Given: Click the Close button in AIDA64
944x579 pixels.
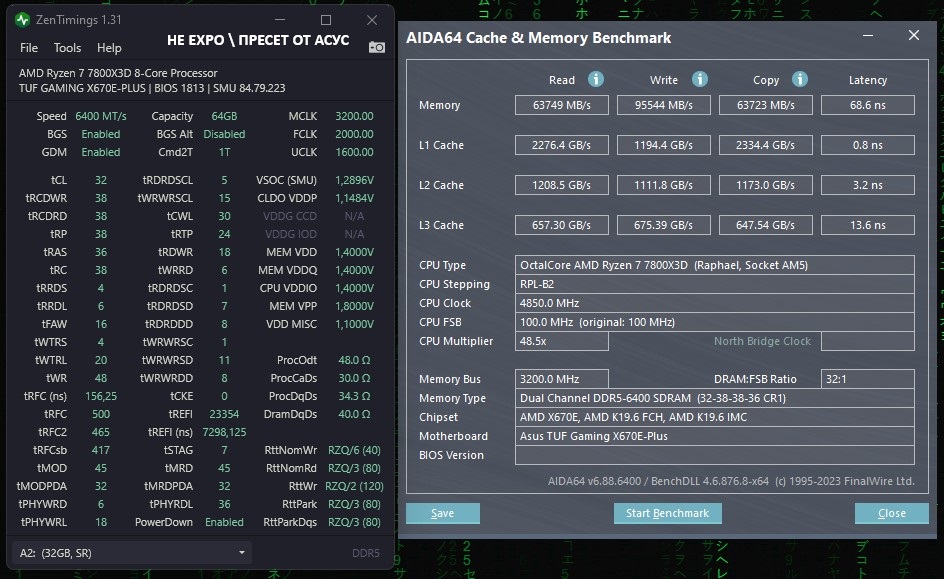Looking at the screenshot, I should point(892,513).
